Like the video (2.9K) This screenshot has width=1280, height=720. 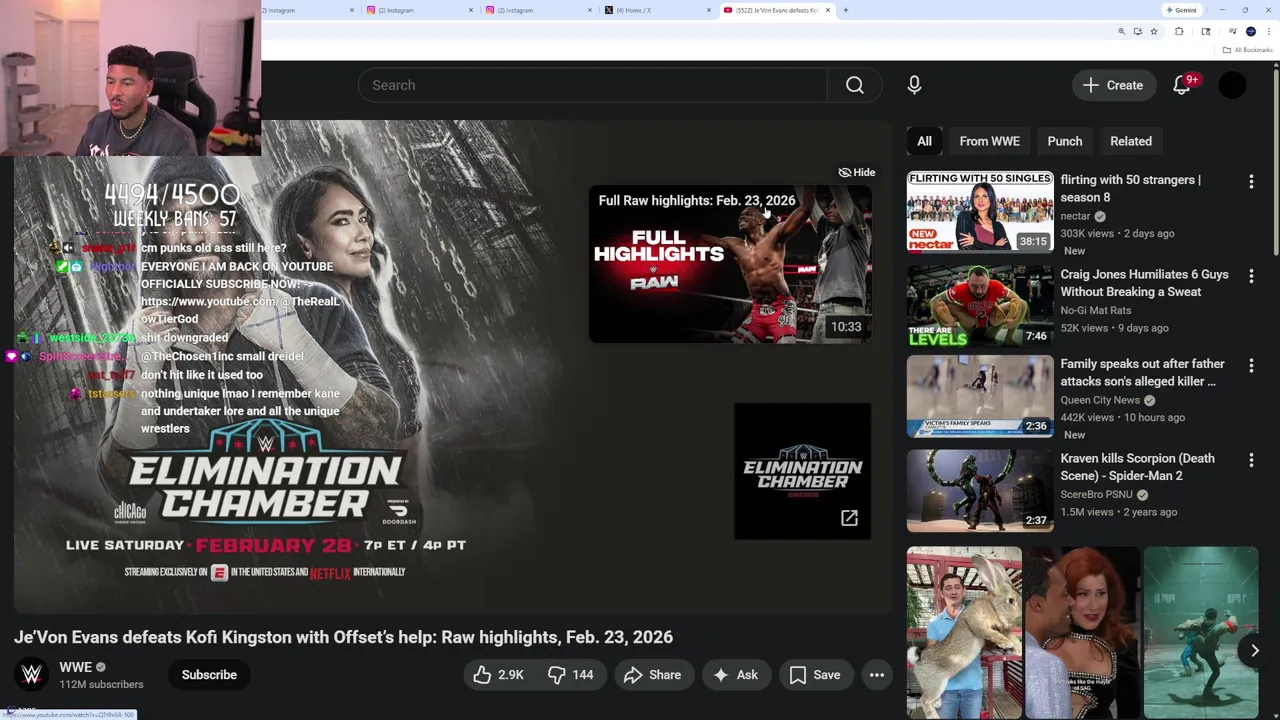coord(499,675)
